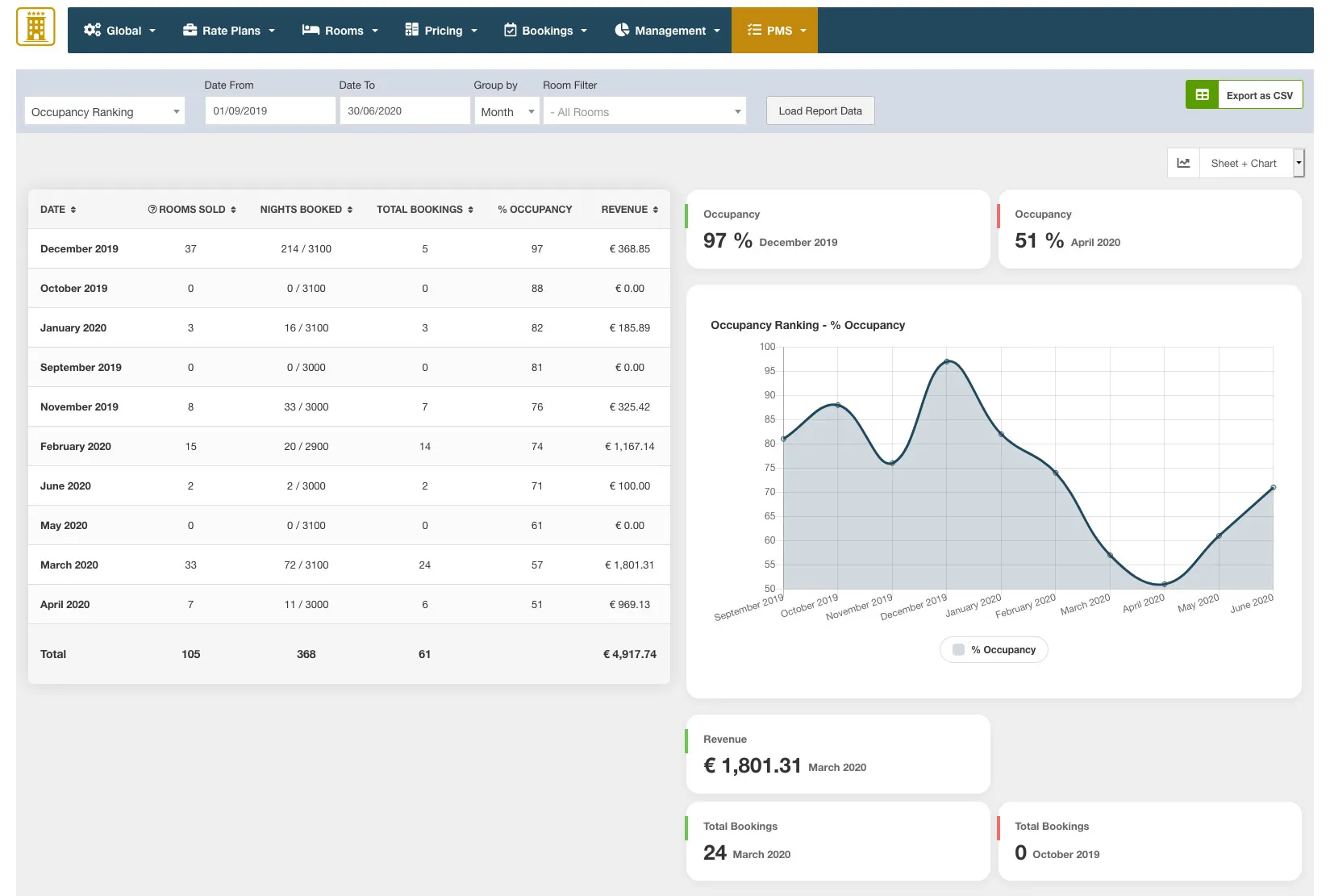Click the Rooms Sold help icon
The width and height of the screenshot is (1330, 896).
click(152, 210)
